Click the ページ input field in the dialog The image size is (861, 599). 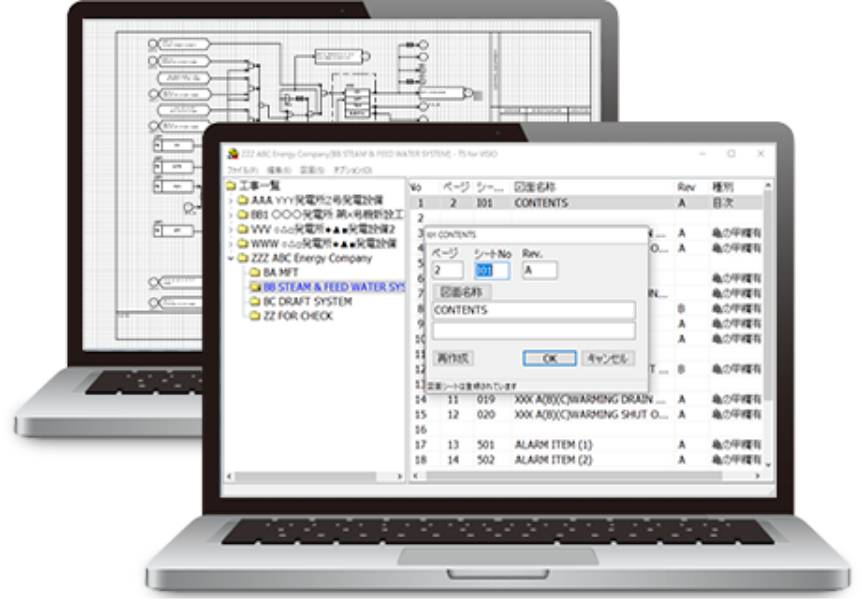[447, 270]
